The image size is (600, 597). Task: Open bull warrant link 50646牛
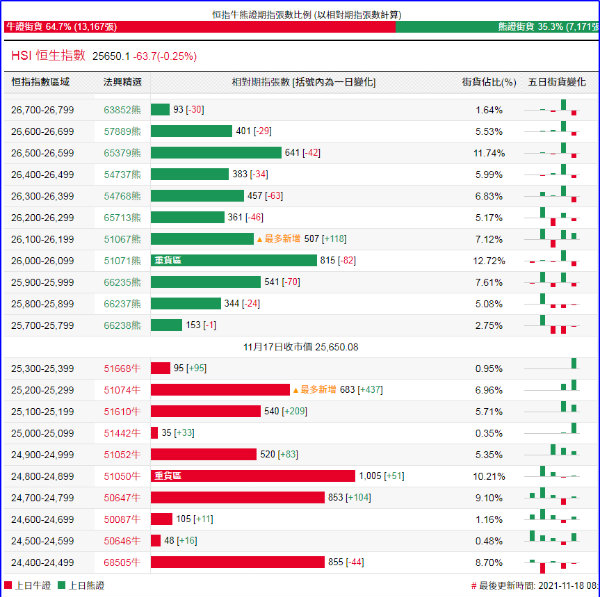pyautogui.click(x=122, y=541)
